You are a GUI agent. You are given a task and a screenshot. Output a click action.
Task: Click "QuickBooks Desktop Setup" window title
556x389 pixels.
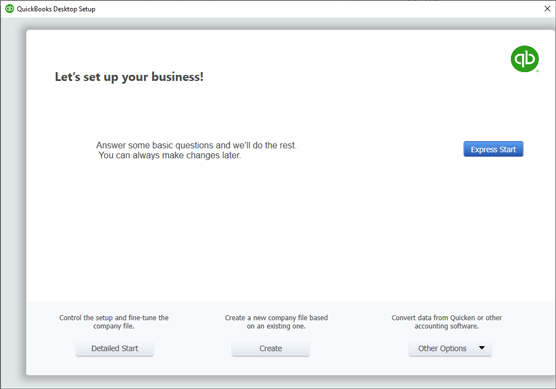pyautogui.click(x=56, y=9)
